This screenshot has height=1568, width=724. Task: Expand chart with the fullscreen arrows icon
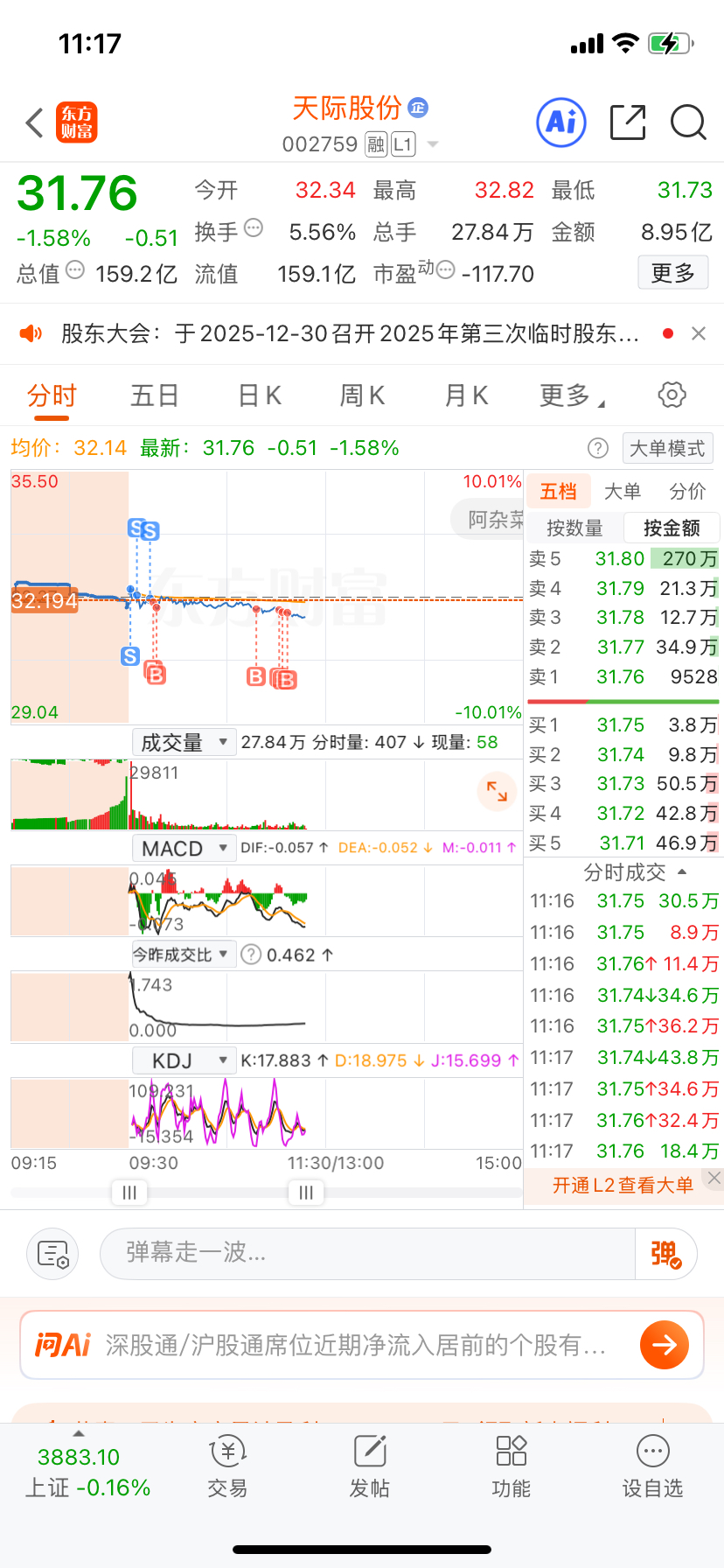point(497,791)
